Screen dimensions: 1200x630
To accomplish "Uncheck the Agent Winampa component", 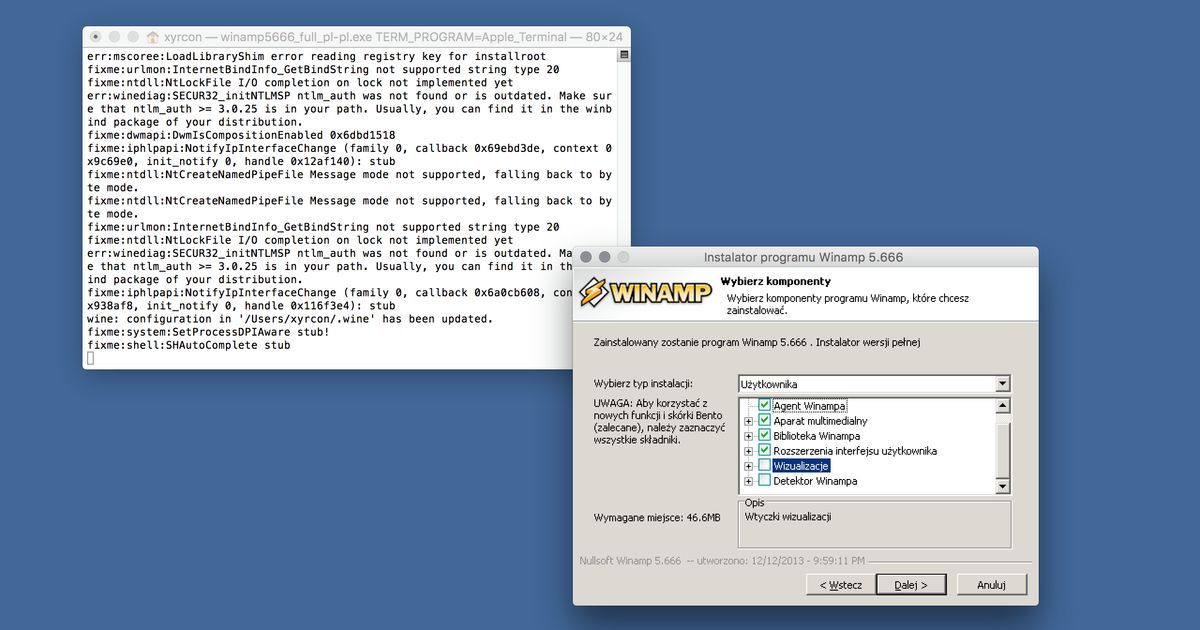I will pos(765,405).
